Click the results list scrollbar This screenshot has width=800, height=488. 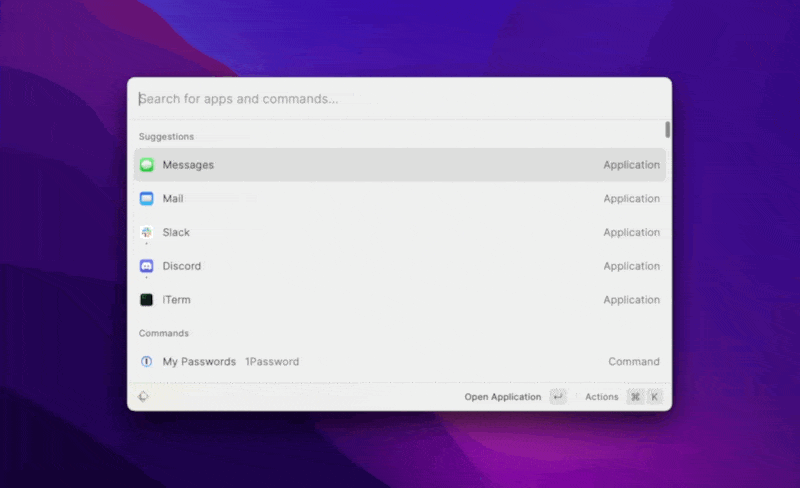click(x=667, y=130)
